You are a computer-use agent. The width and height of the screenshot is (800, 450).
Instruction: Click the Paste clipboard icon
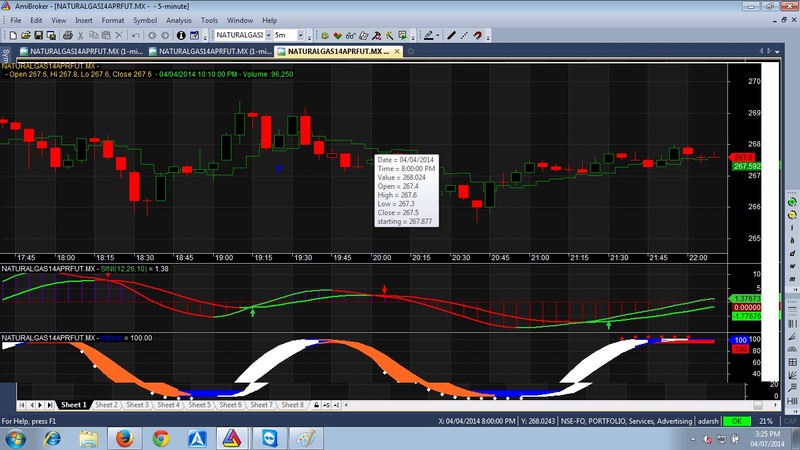coord(106,35)
